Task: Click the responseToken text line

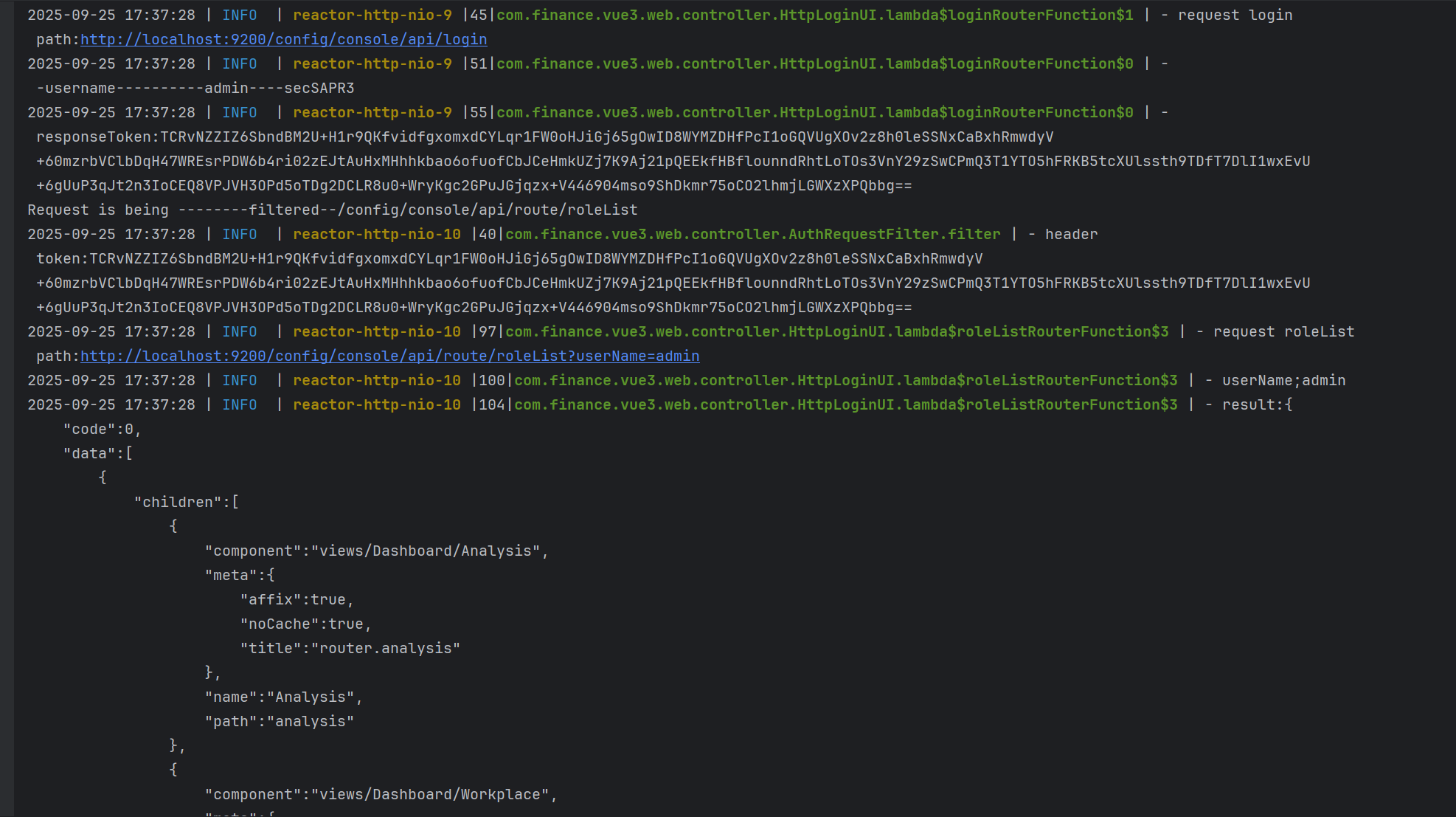Action: pyautogui.click(x=544, y=137)
